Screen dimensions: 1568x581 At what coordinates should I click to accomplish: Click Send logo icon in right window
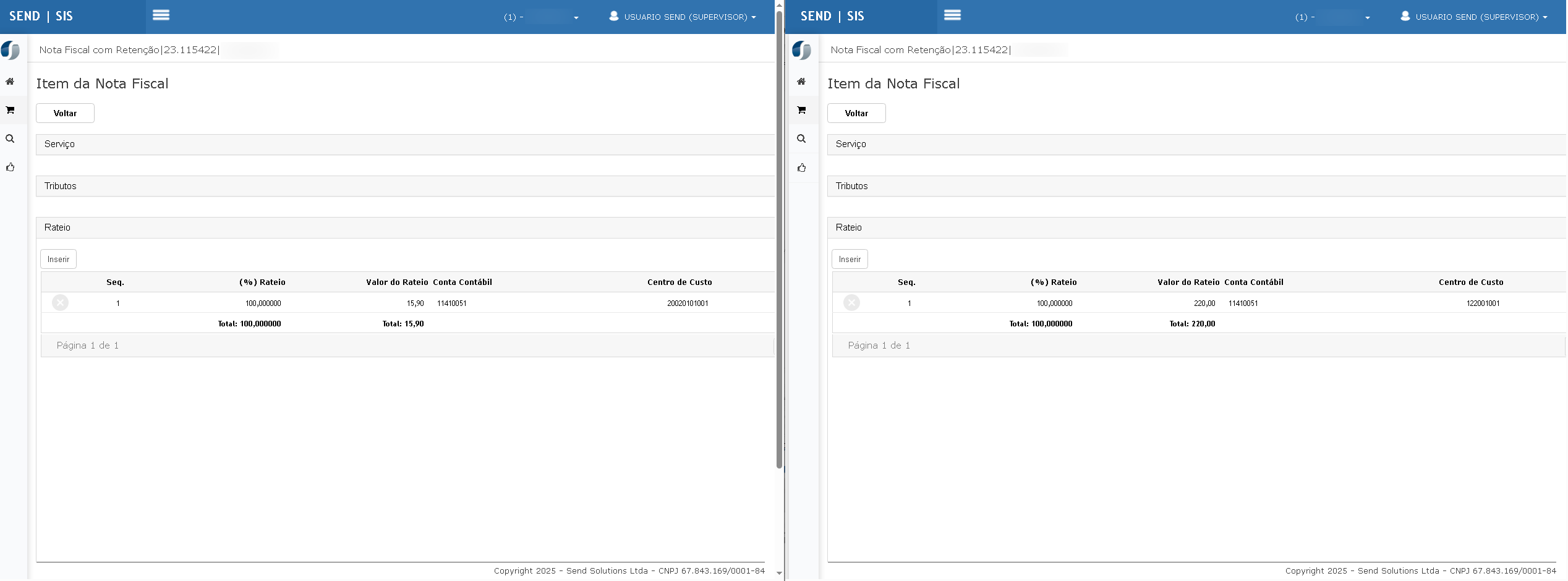click(801, 50)
